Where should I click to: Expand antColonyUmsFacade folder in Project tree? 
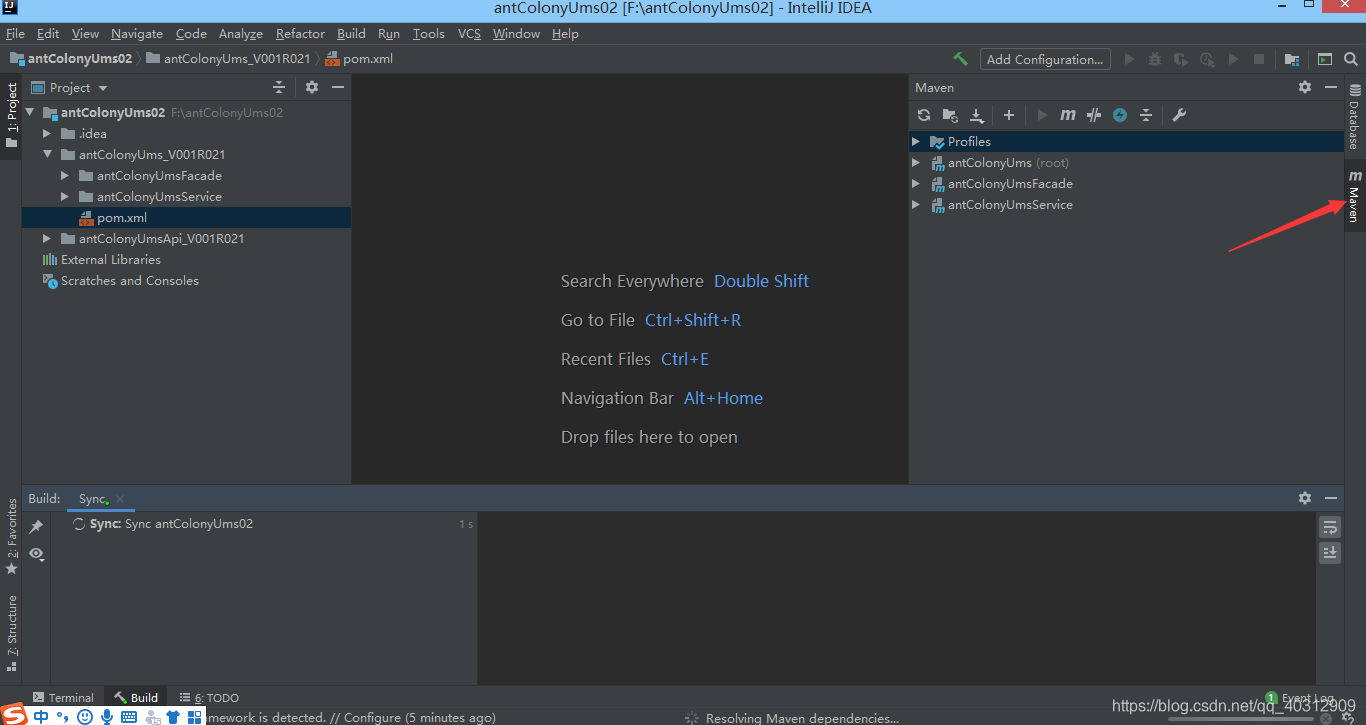click(x=65, y=175)
